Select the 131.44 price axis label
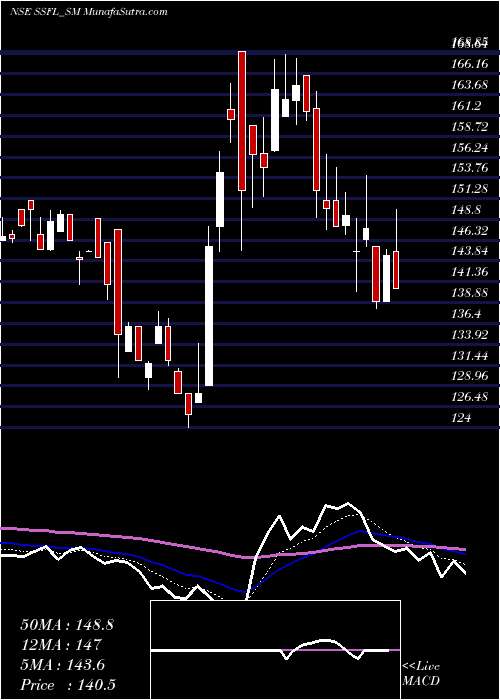The width and height of the screenshot is (500, 700). click(x=469, y=355)
